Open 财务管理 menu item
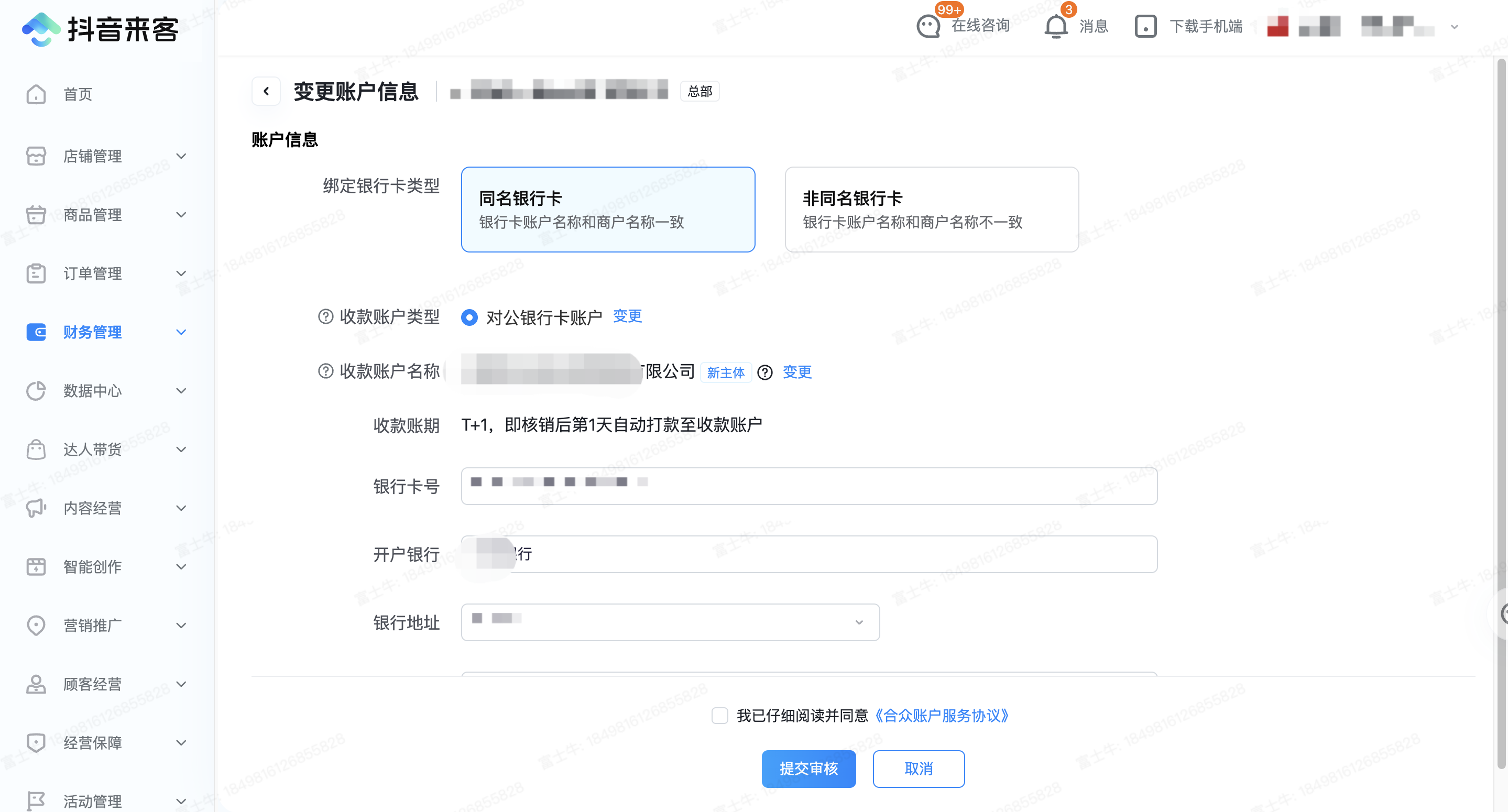 pyautogui.click(x=93, y=332)
